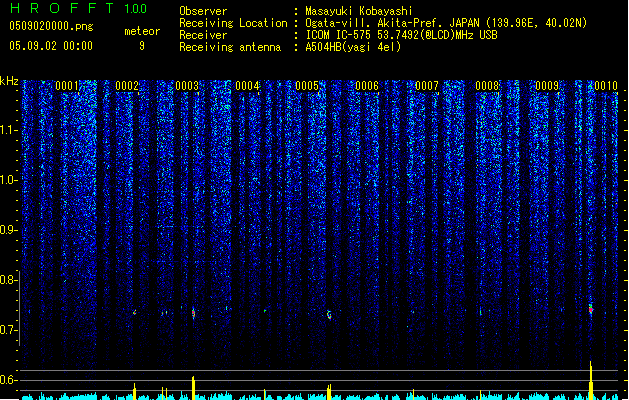Click the 0.8 kHz axis label
This screenshot has width=629, height=400.
click(8, 280)
